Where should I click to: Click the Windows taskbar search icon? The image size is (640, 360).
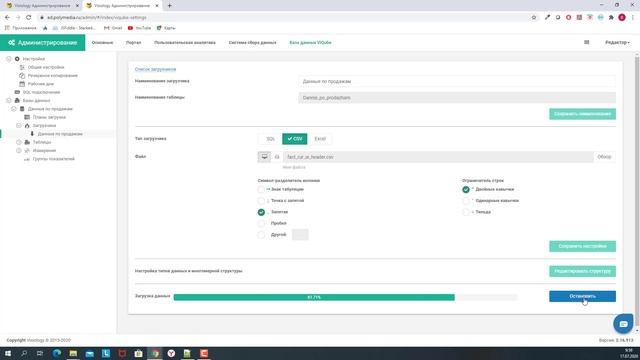24,353
